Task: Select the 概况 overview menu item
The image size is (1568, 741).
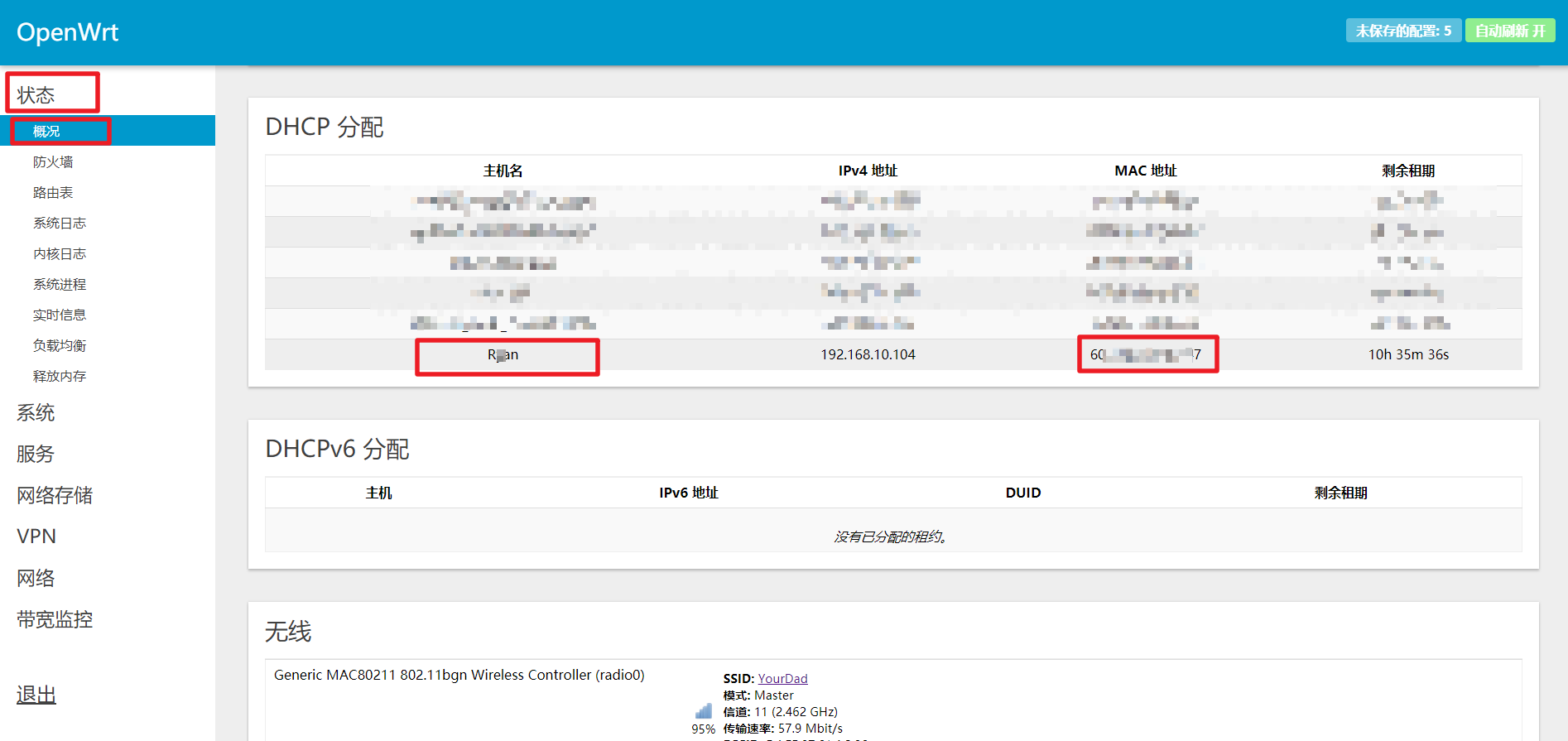Action: [x=46, y=131]
